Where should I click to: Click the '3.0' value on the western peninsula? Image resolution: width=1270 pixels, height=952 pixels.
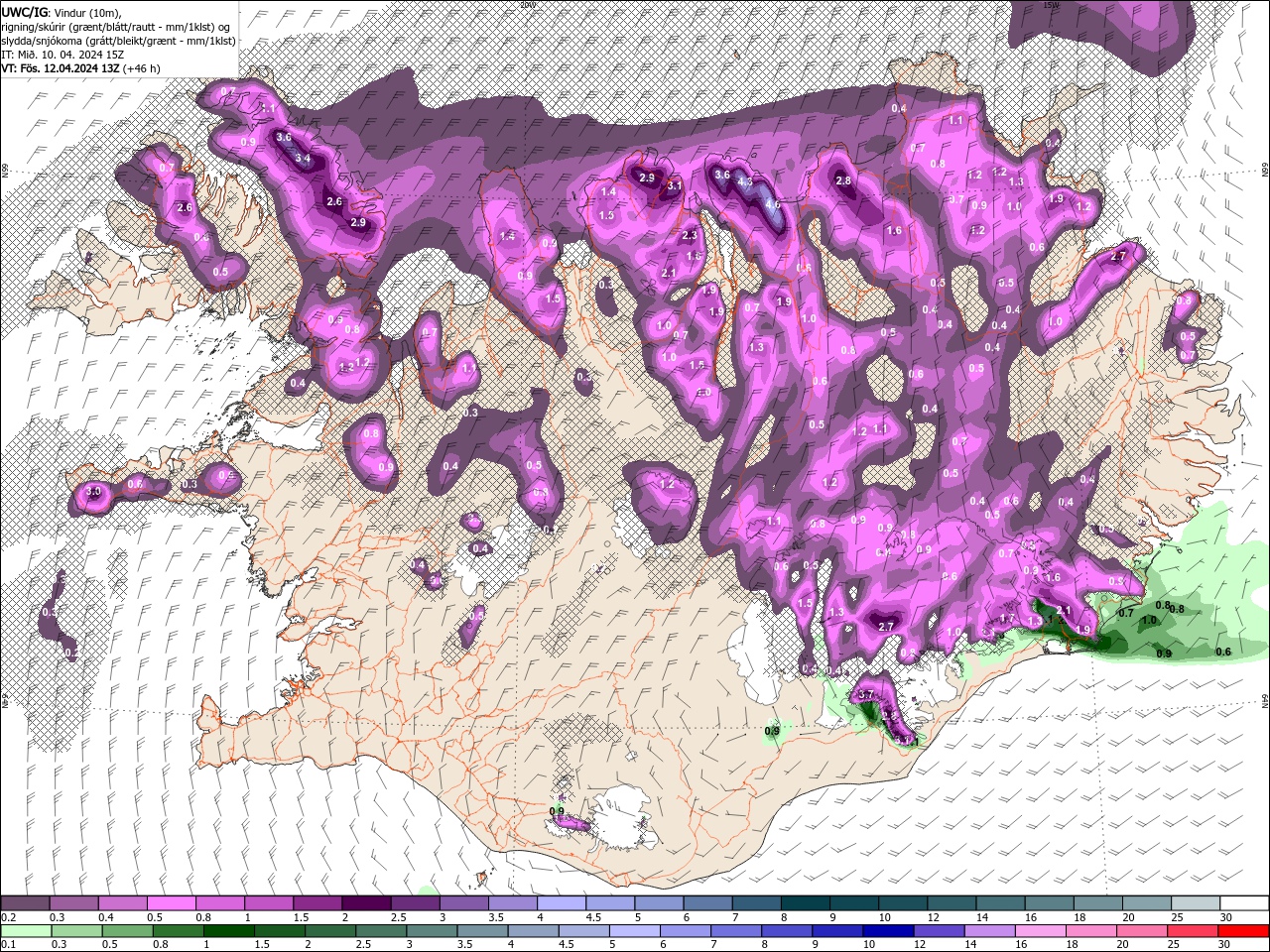pyautogui.click(x=94, y=492)
